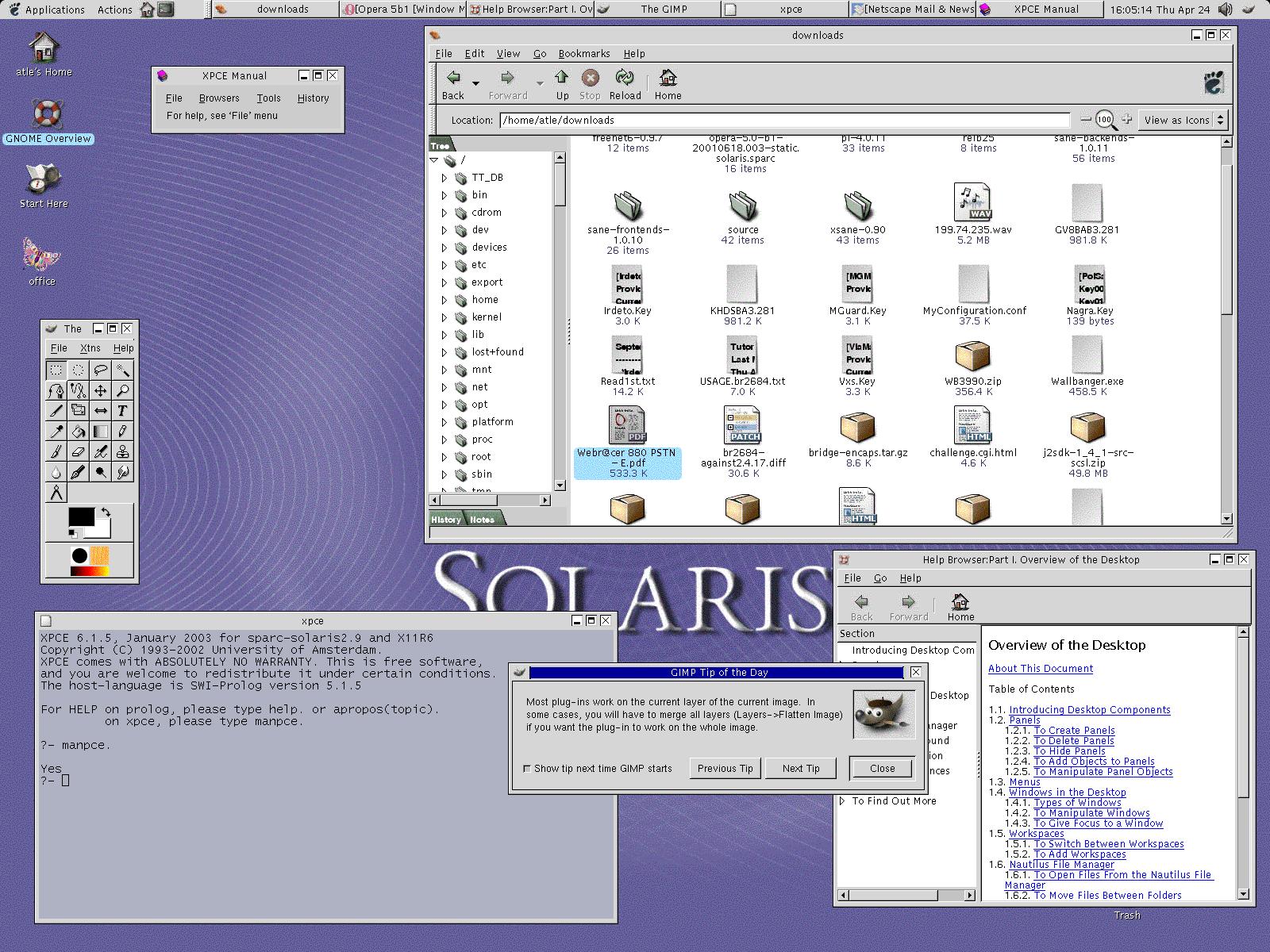This screenshot has height=952, width=1270.
Task: Open the Back history dropdown arrow
Action: tap(475, 83)
